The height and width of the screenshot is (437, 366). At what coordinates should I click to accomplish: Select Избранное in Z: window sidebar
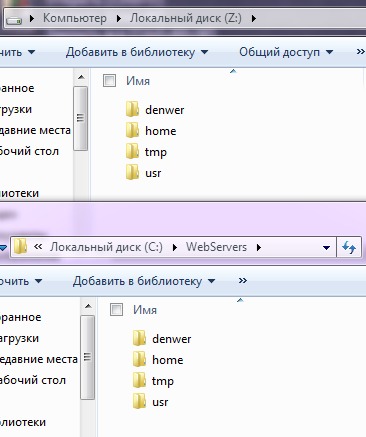pyautogui.click(x=17, y=88)
